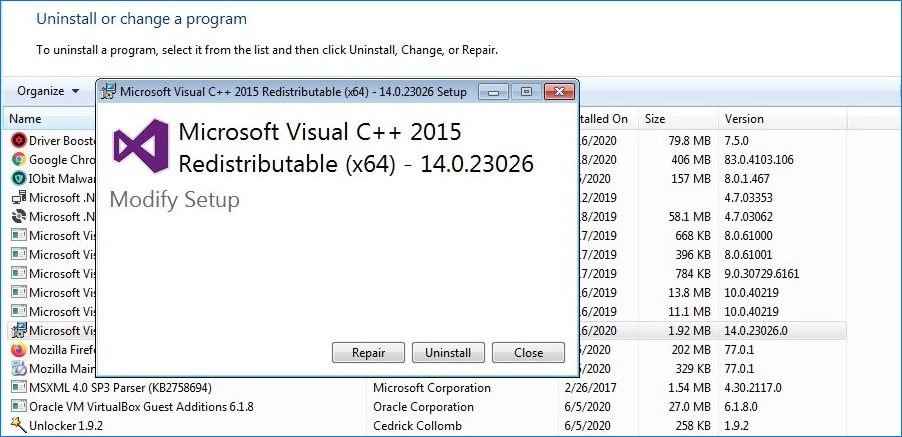Select the Unlocker 1.9.2 entry
This screenshot has height=437, width=902.
click(x=66, y=426)
